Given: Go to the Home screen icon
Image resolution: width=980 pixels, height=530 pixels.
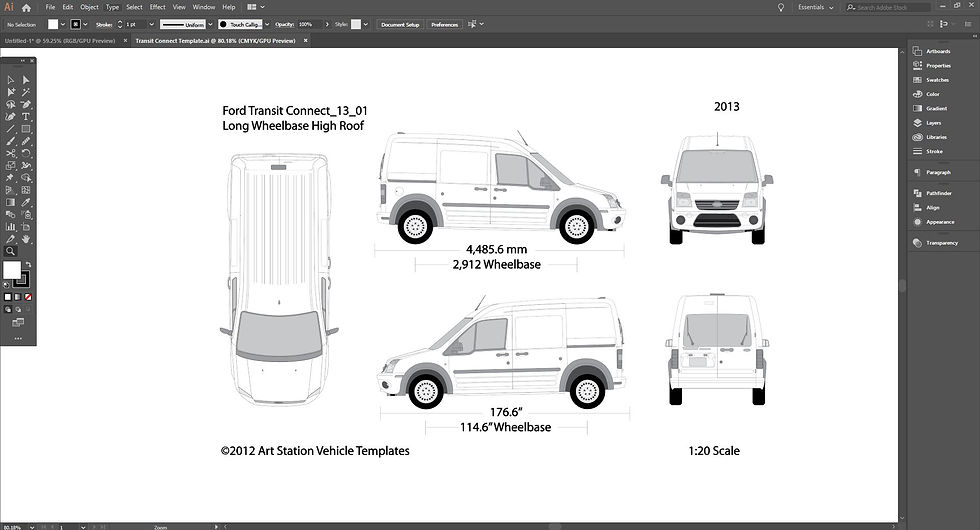Looking at the screenshot, I should [x=26, y=8].
